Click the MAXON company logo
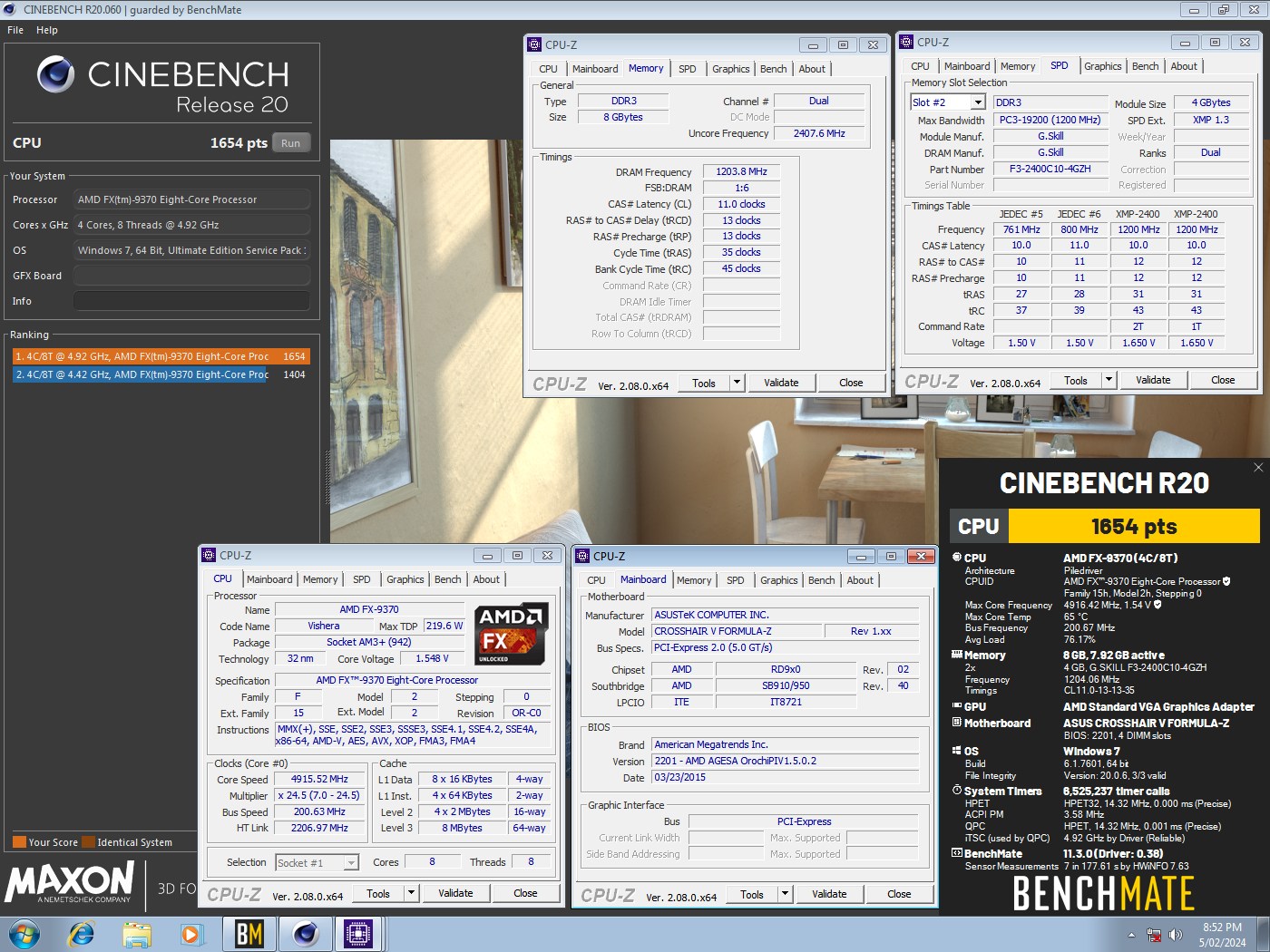This screenshot has width=1270, height=952. tap(71, 882)
